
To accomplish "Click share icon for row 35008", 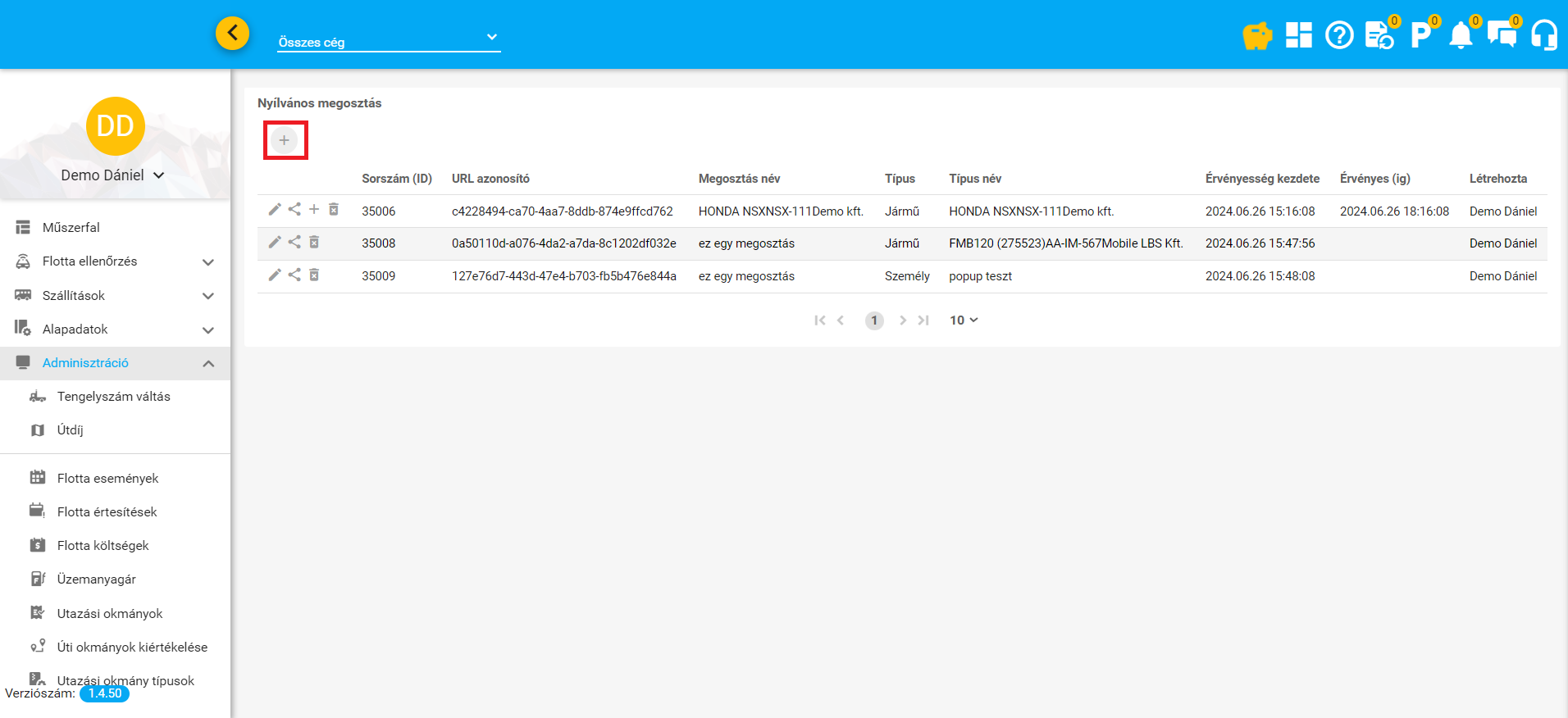I will pos(294,242).
